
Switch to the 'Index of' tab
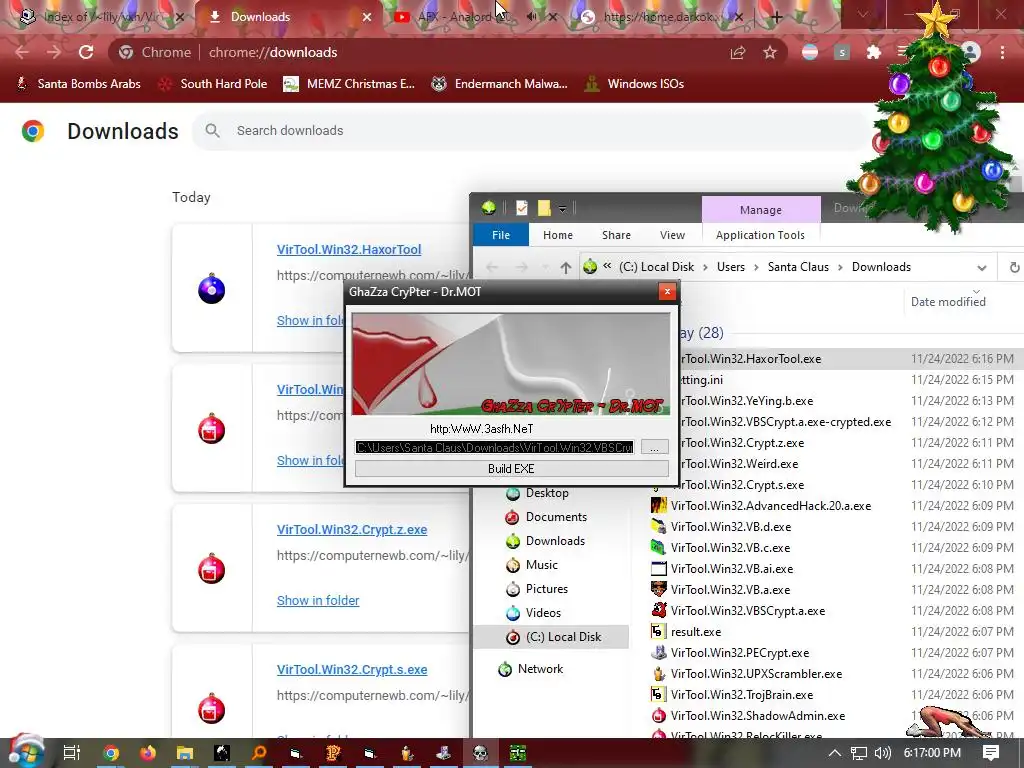[x=101, y=17]
